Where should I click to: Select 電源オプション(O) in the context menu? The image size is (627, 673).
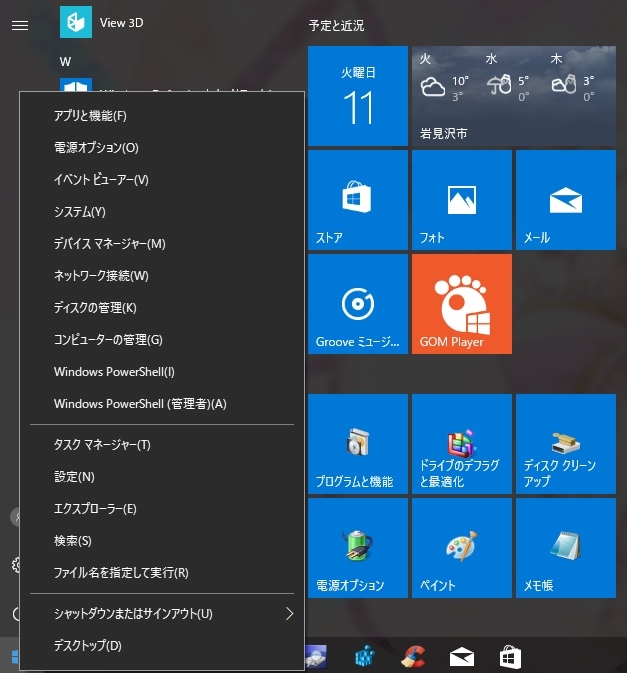[162, 148]
